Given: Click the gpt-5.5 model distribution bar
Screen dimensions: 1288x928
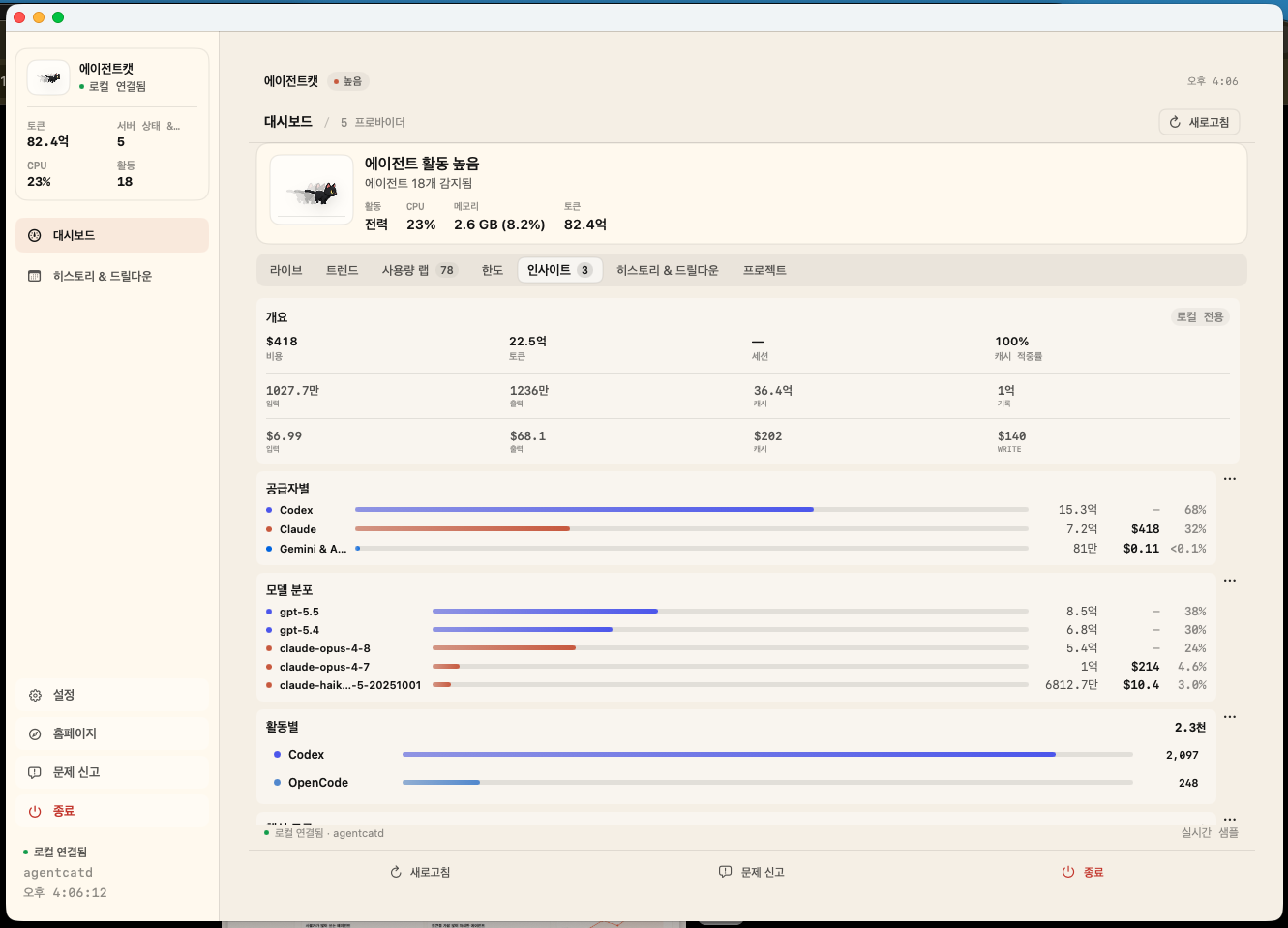Looking at the screenshot, I should 730,611.
